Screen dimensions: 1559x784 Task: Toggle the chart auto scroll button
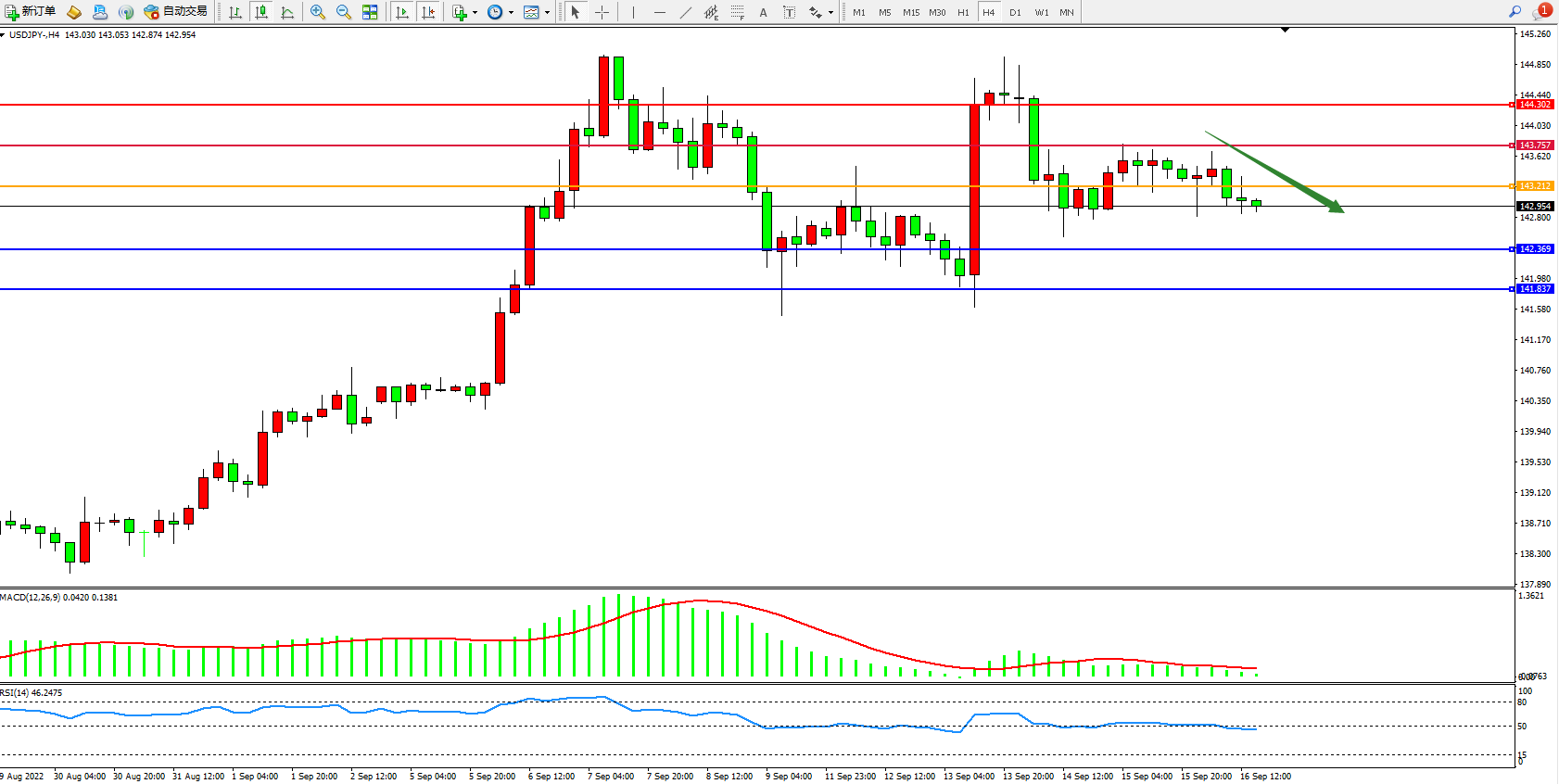click(402, 12)
